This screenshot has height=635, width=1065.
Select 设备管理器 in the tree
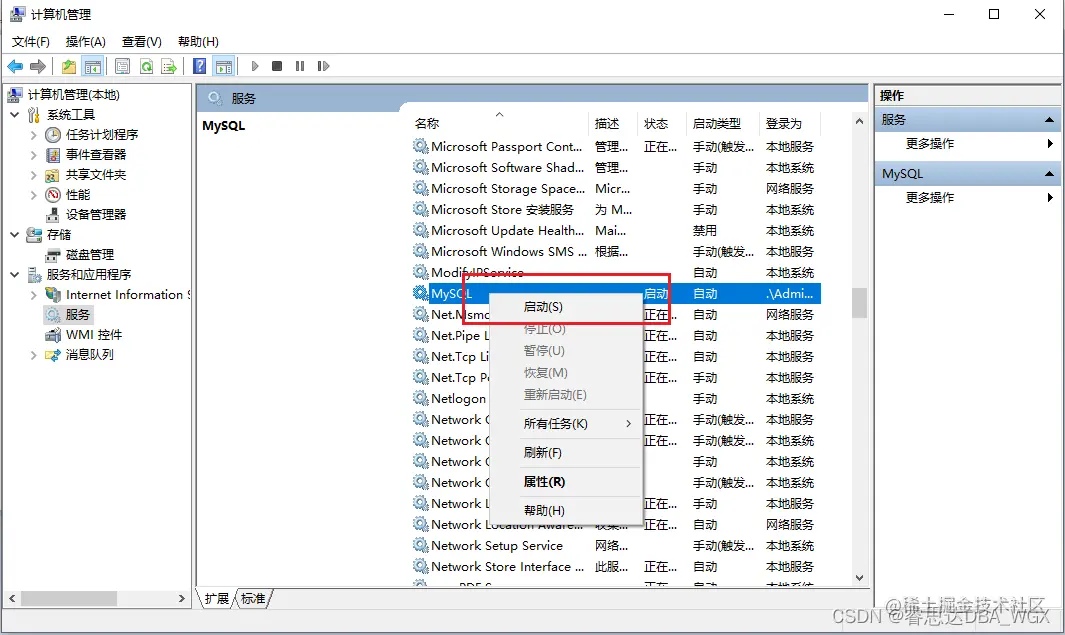pyautogui.click(x=96, y=215)
